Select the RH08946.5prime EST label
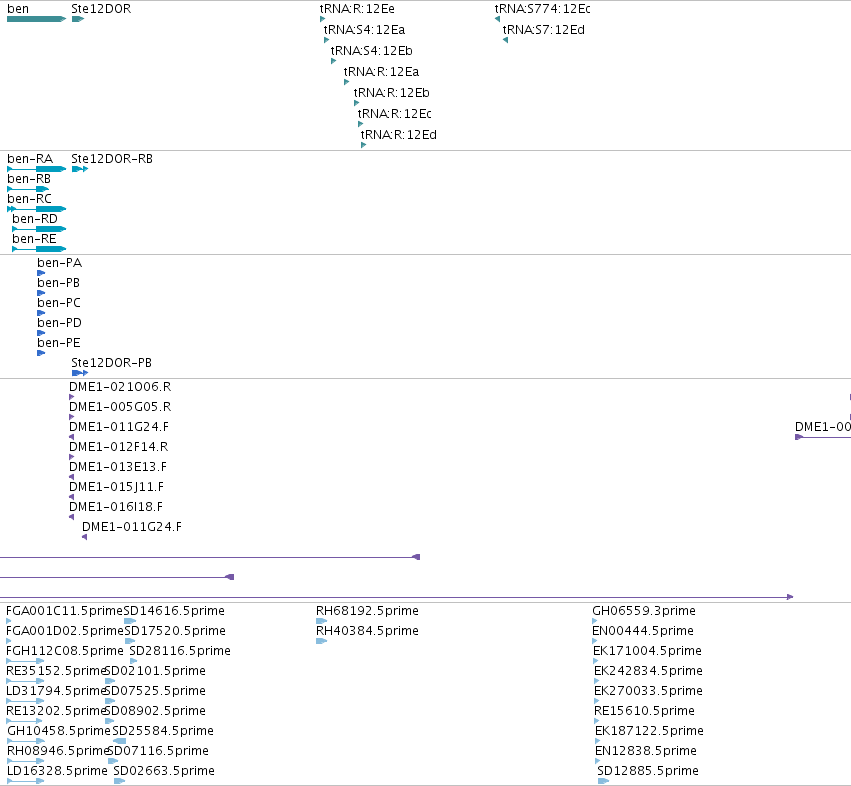Screen dimensions: 851x786 click(58, 751)
